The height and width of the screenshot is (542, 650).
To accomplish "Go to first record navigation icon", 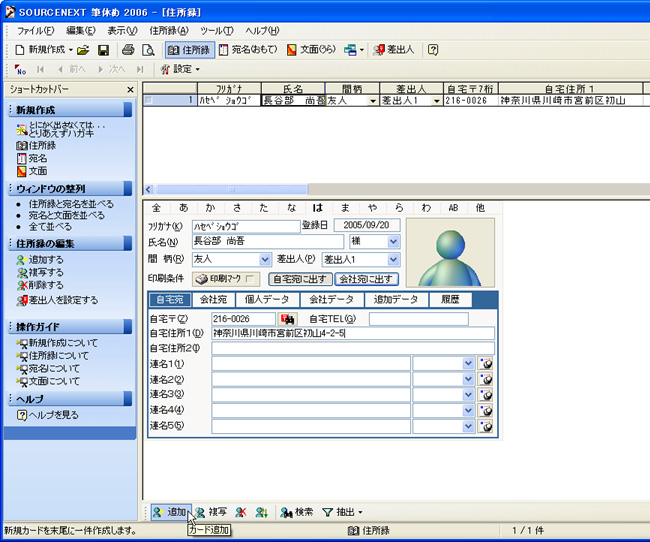I will click(40, 69).
